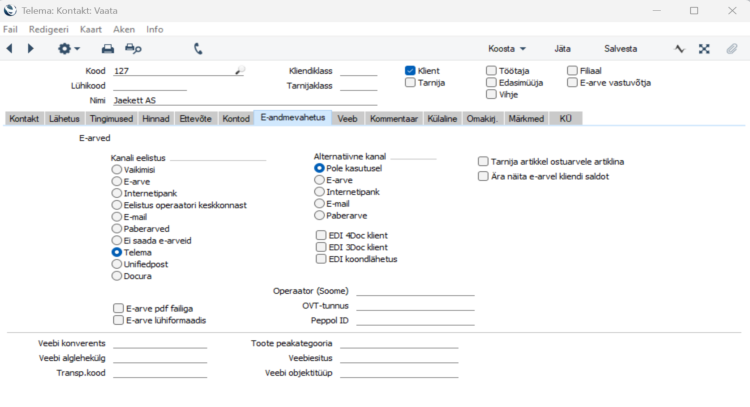Click the OVT-tunnus input field
Image resolution: width=750 pixels, height=407 pixels.
(415, 306)
